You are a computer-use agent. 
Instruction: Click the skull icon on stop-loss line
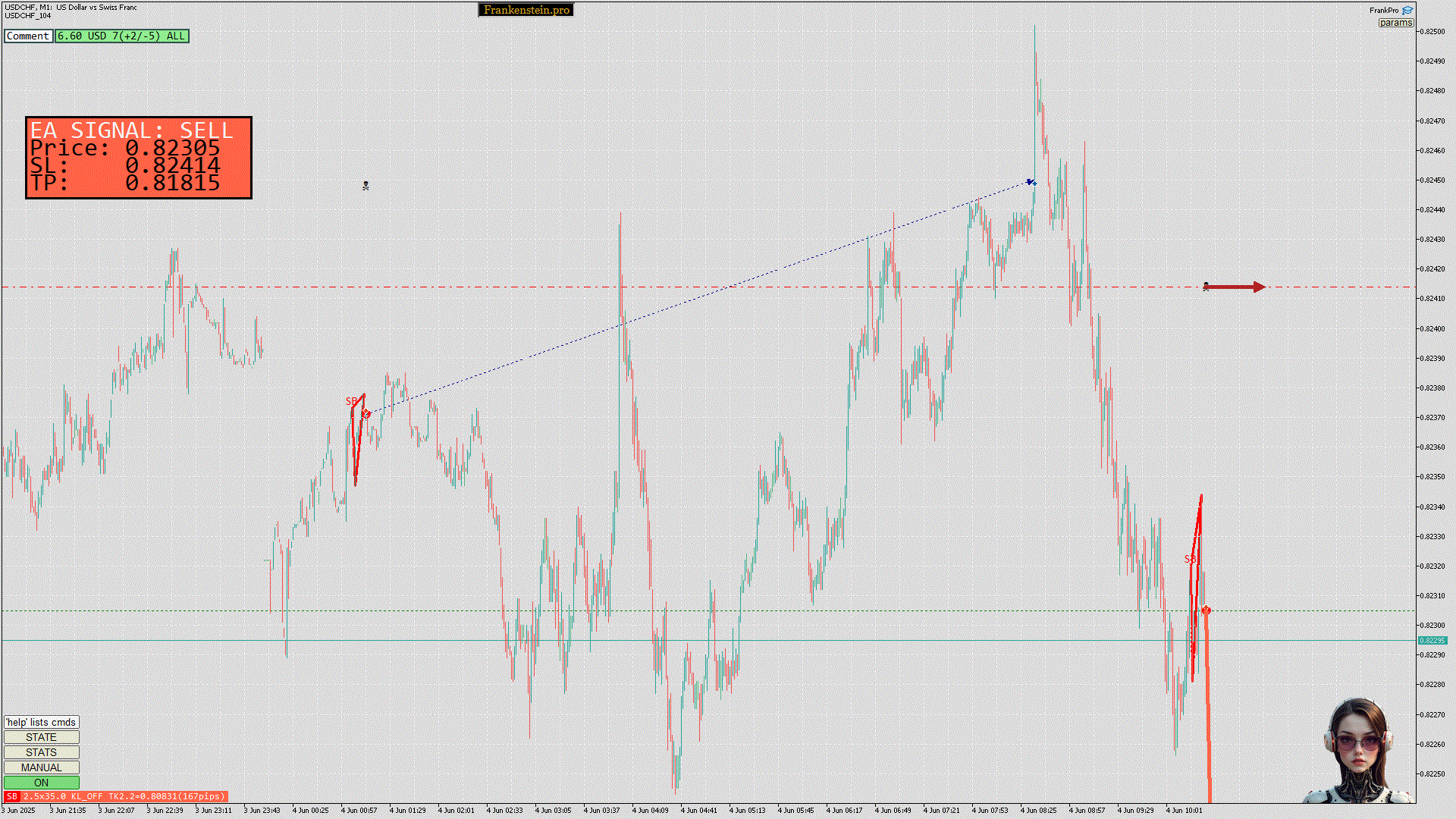click(1206, 287)
